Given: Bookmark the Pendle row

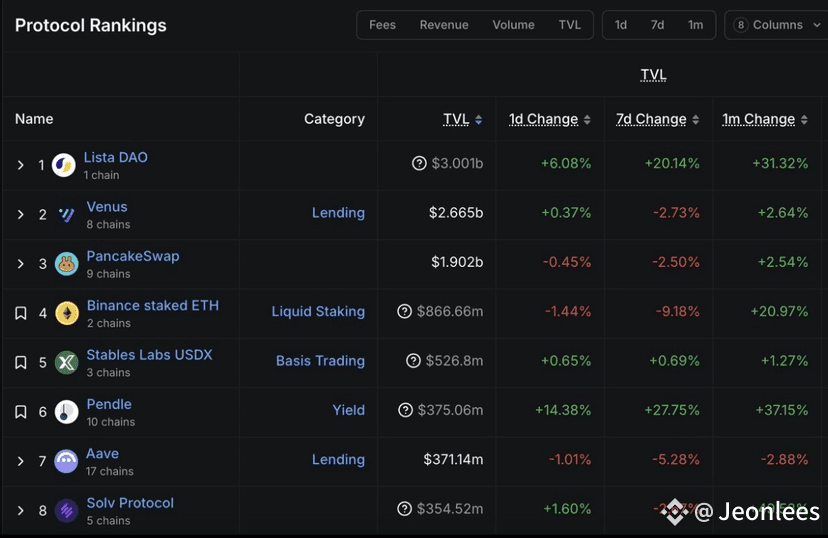Looking at the screenshot, I should point(21,412).
